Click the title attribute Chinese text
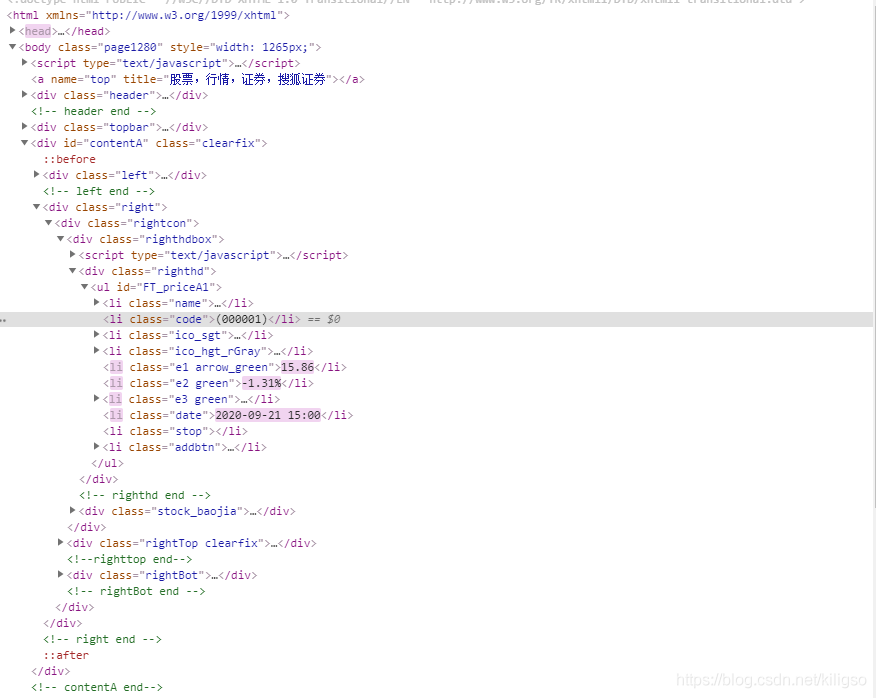Screen dimensions: 876x698 point(247,79)
